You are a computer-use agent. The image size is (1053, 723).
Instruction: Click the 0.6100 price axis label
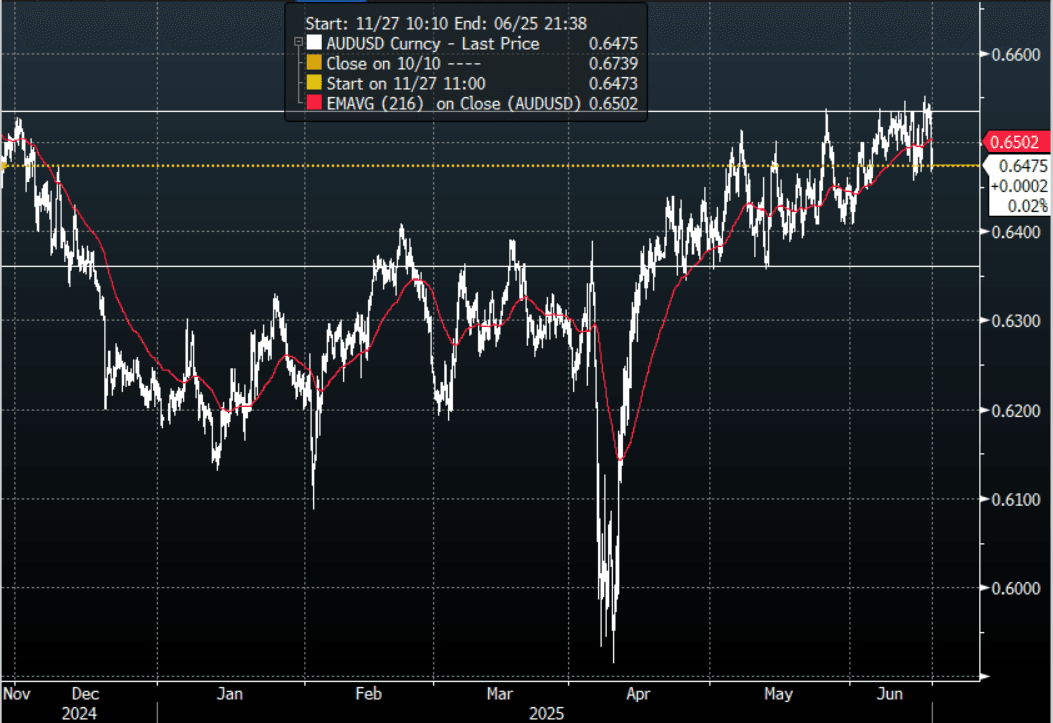pos(1016,499)
